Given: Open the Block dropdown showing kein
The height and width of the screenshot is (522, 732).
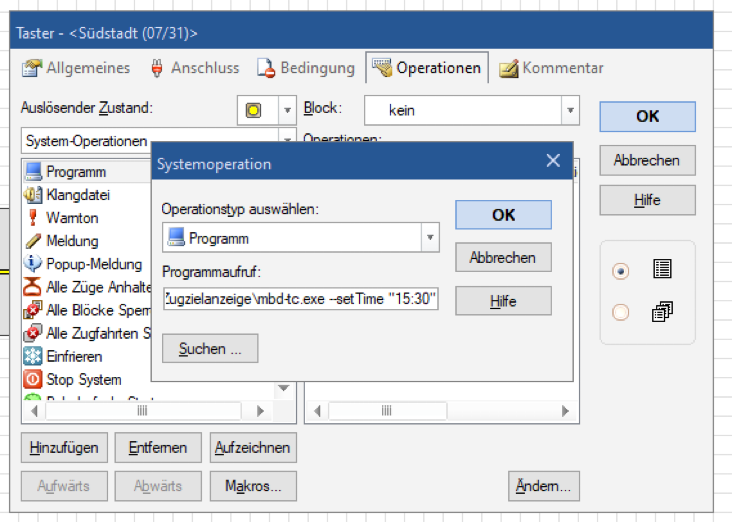Looking at the screenshot, I should [570, 111].
